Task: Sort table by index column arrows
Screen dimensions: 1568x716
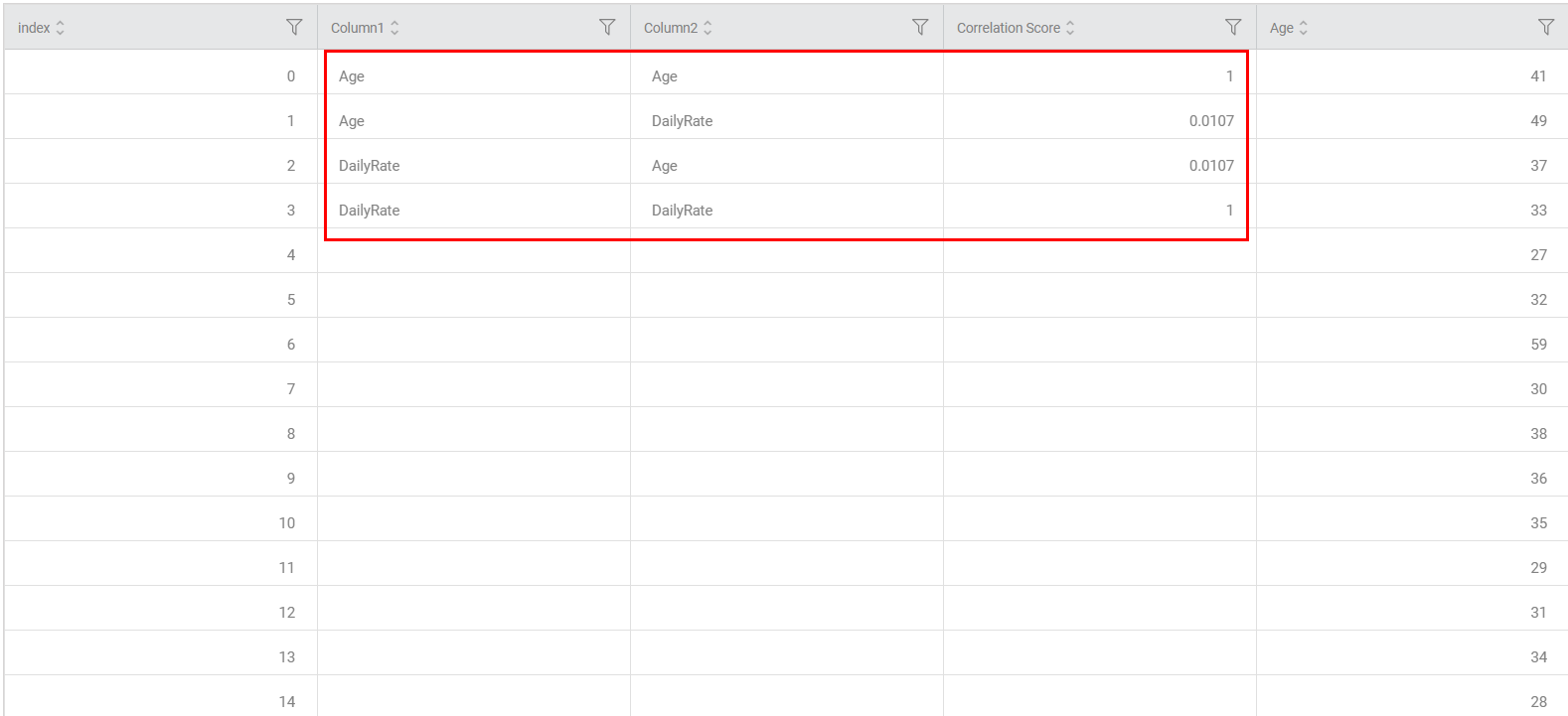Action: pyautogui.click(x=61, y=28)
